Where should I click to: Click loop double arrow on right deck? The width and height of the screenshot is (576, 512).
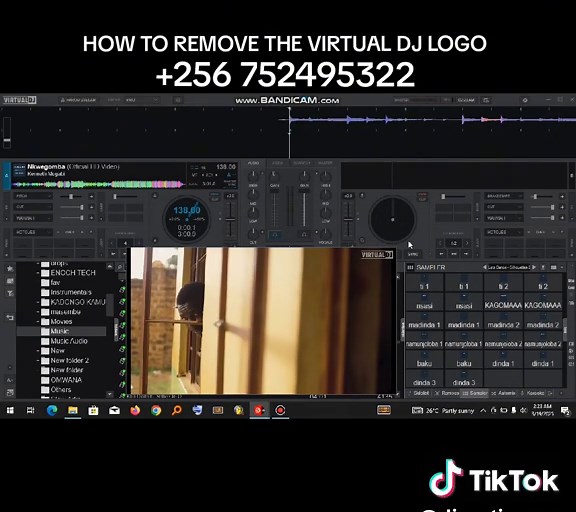coord(467,243)
